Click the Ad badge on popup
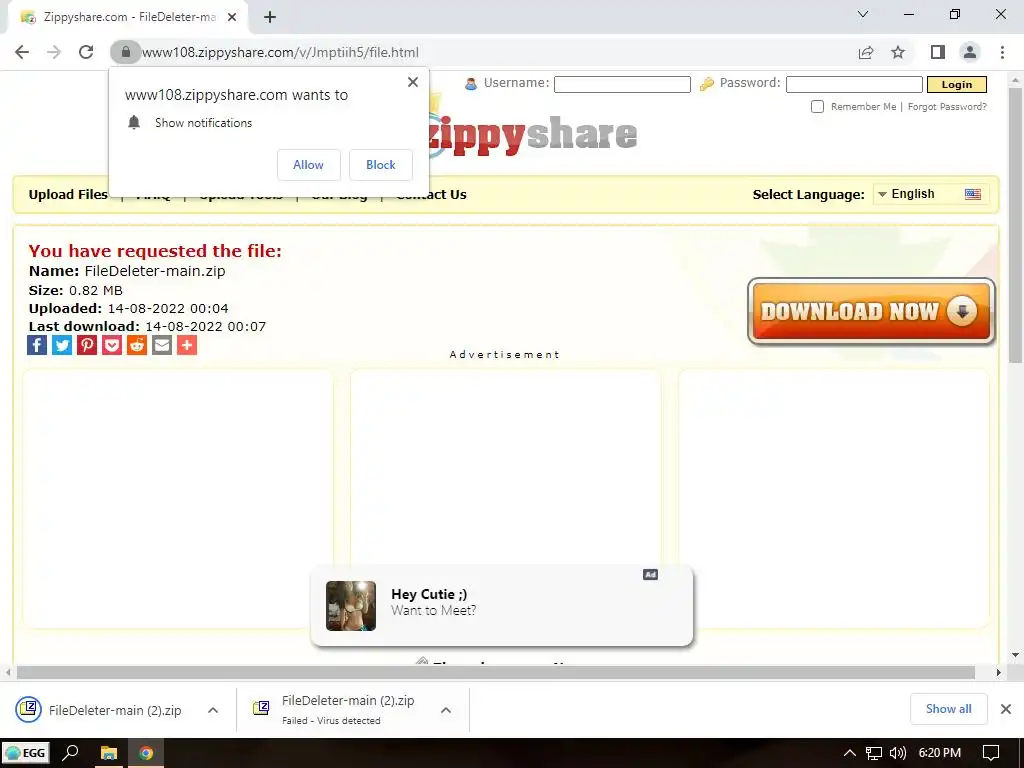This screenshot has width=1024, height=768. [x=650, y=575]
